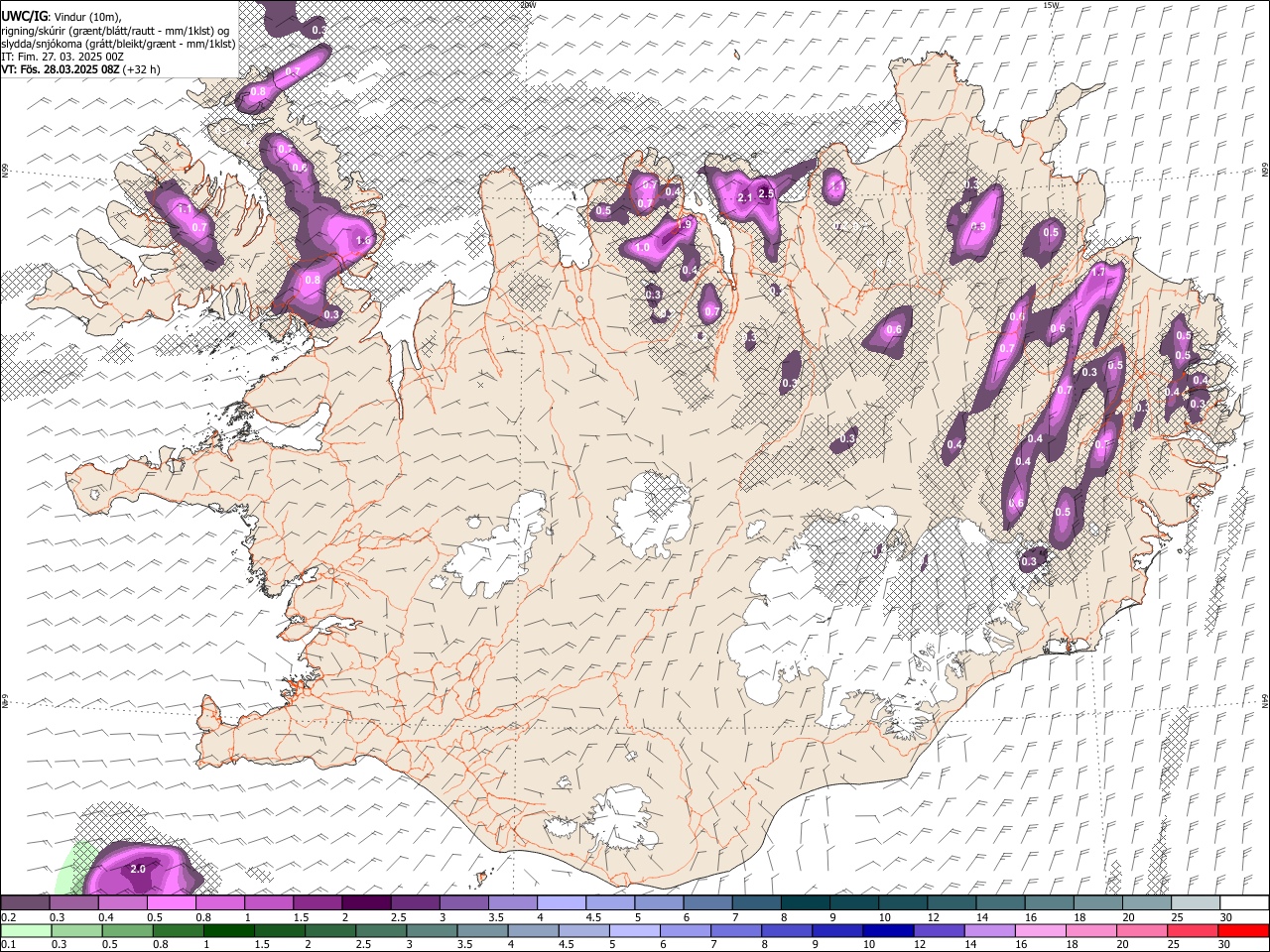Viewport: 1270px width, 952px height.
Task: Select the lower-scale periwinkle swatch labeled 6
Action: [x=686, y=930]
